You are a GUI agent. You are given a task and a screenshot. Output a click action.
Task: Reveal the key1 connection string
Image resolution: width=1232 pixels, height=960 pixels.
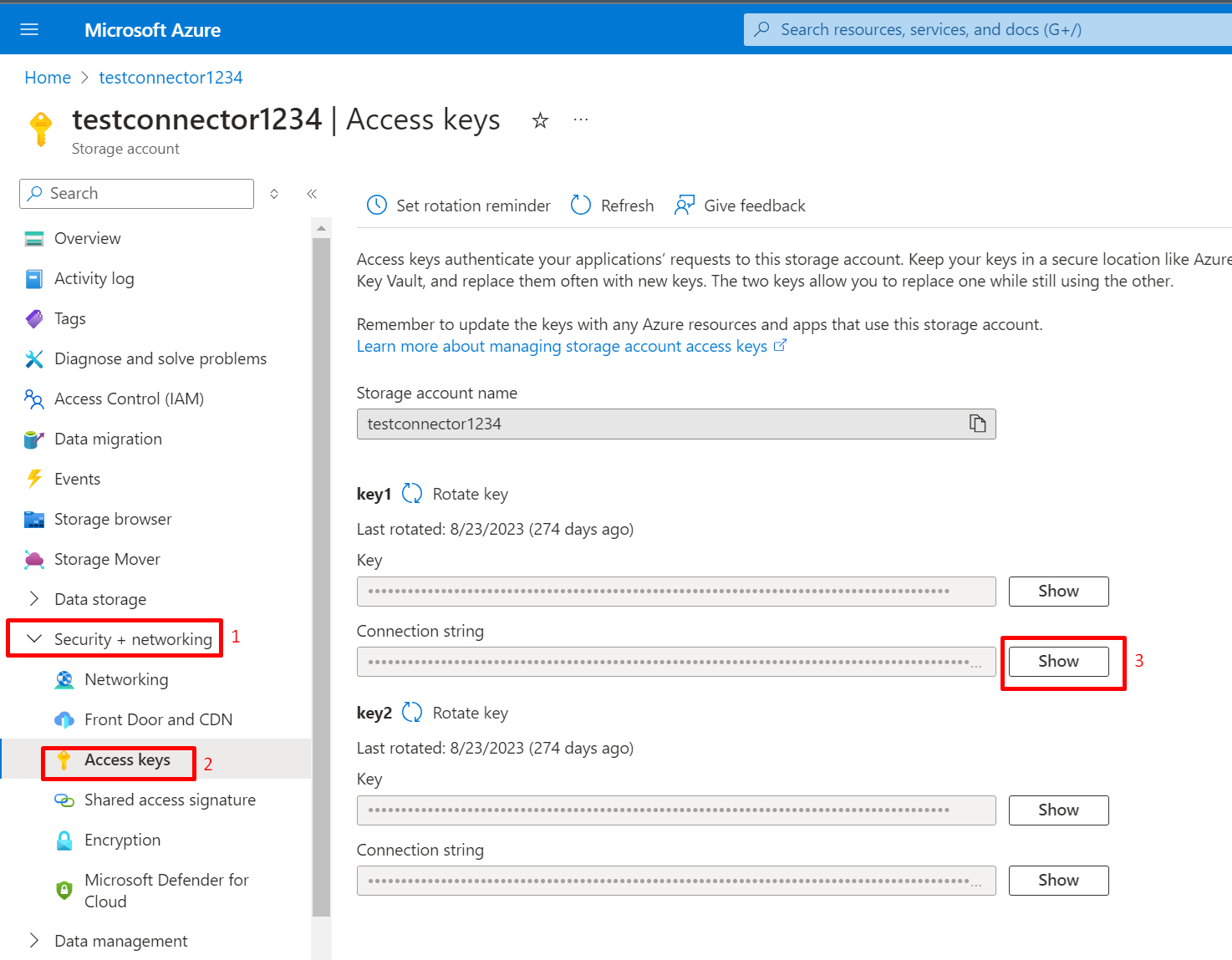click(1058, 662)
